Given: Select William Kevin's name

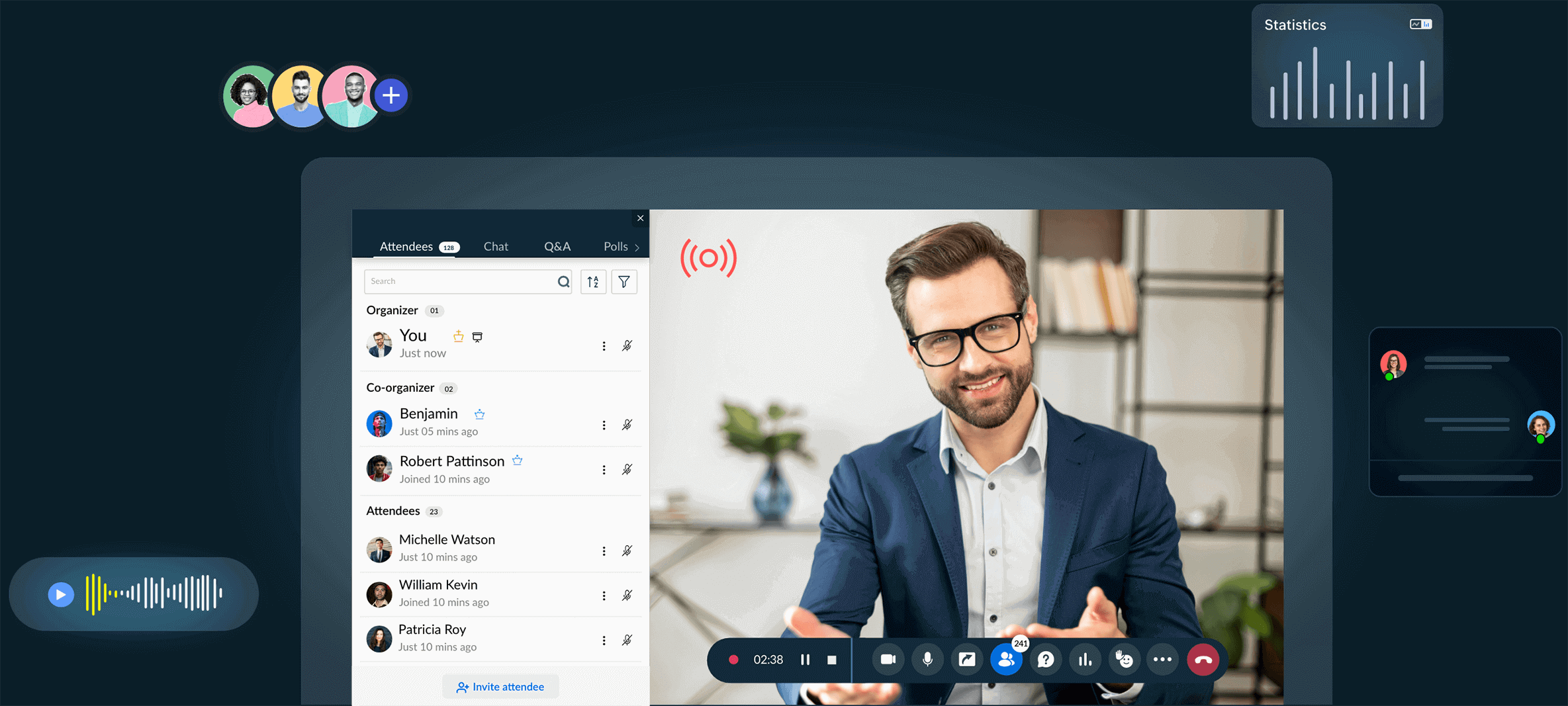Looking at the screenshot, I should [438, 585].
